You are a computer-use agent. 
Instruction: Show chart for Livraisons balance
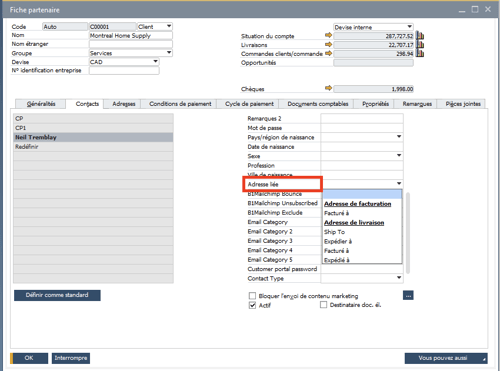pyautogui.click(x=420, y=44)
